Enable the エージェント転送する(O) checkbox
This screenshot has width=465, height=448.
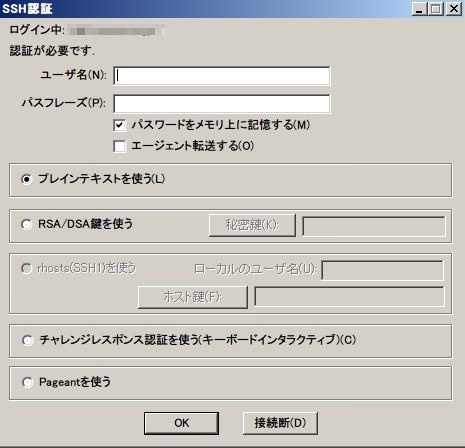pyautogui.click(x=119, y=146)
